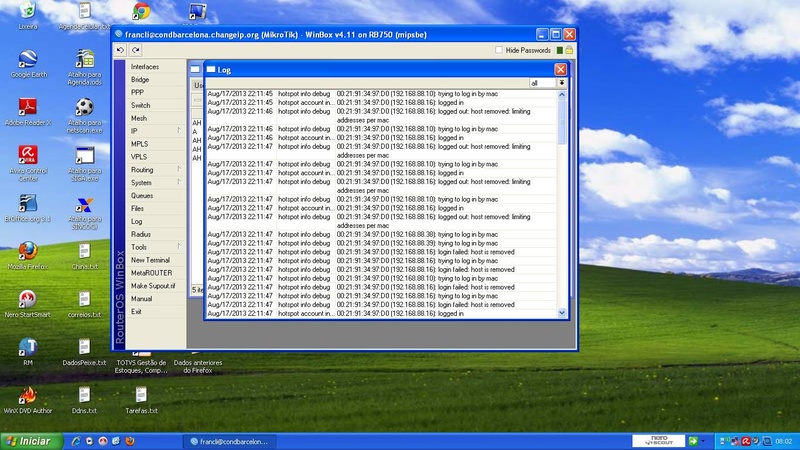
Task: Open Avira Control Center desktop icon
Action: pyautogui.click(x=28, y=163)
